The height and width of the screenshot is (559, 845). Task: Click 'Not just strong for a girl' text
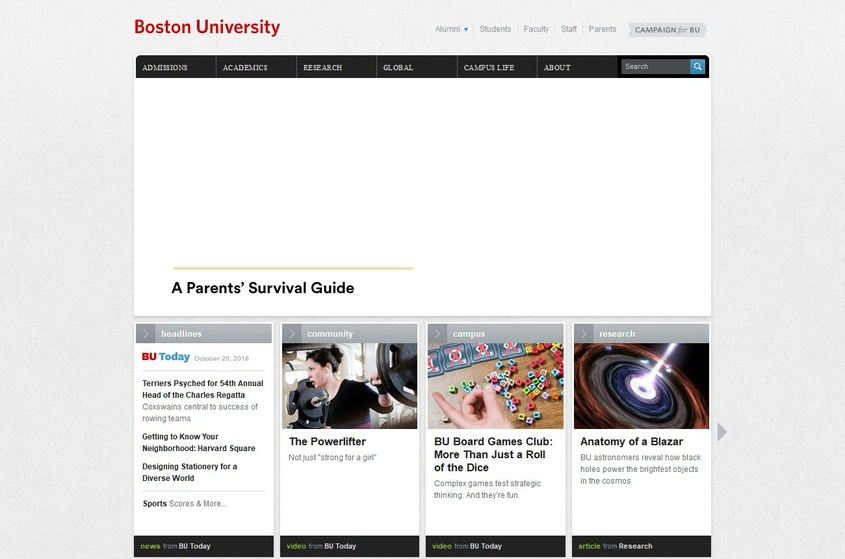click(x=332, y=458)
